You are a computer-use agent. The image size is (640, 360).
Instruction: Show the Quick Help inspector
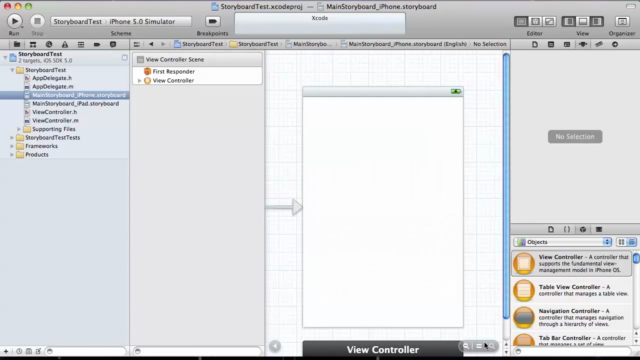[x=551, y=44]
